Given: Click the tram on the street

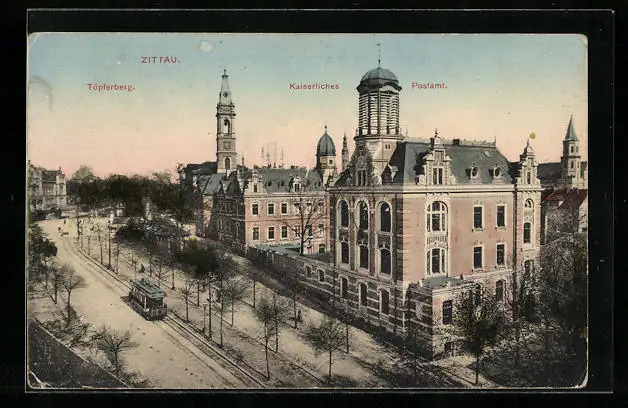Looking at the screenshot, I should pyautogui.click(x=147, y=297).
